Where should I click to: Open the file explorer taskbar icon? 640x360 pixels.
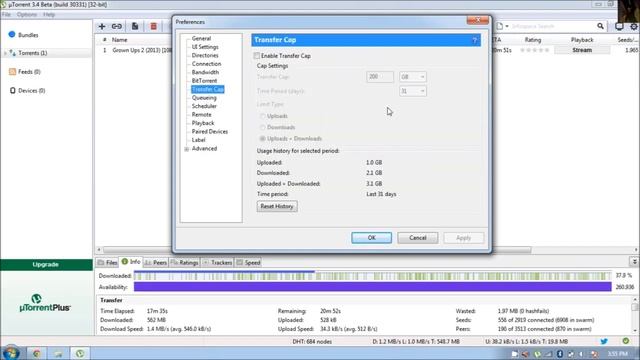[x=58, y=353]
